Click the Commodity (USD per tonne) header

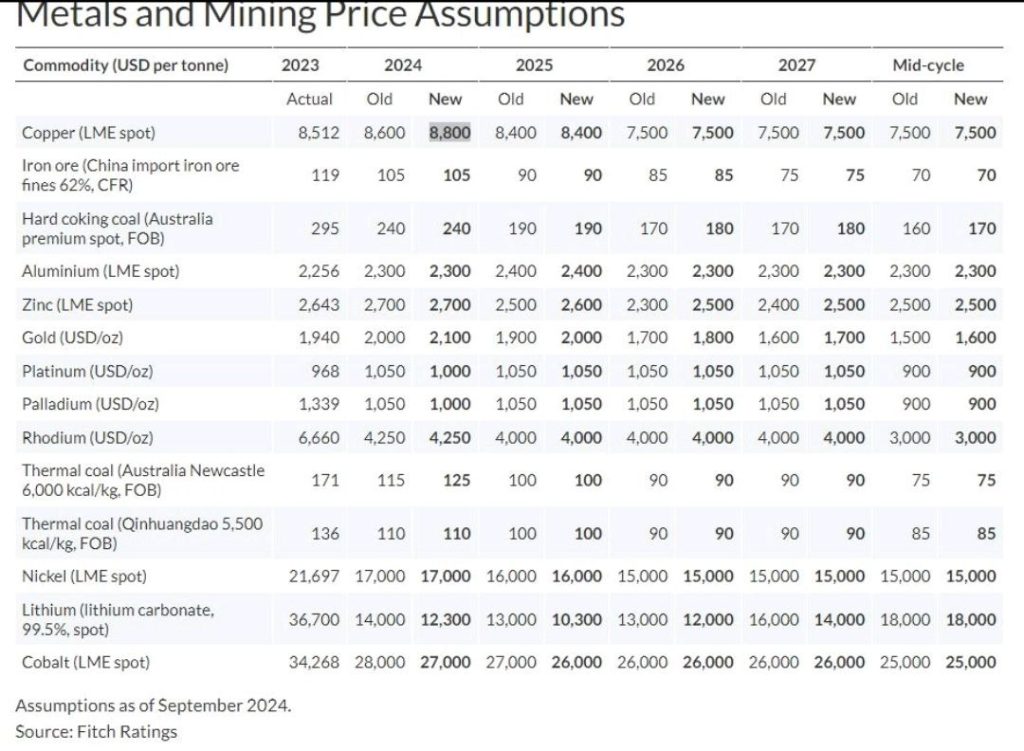(126, 65)
